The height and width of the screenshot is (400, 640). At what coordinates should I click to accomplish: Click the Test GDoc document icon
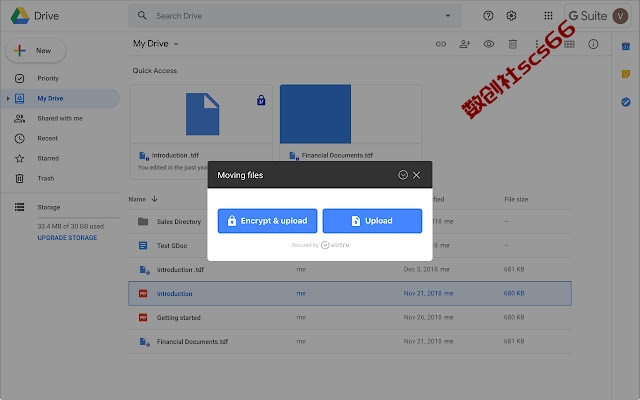[x=143, y=245]
